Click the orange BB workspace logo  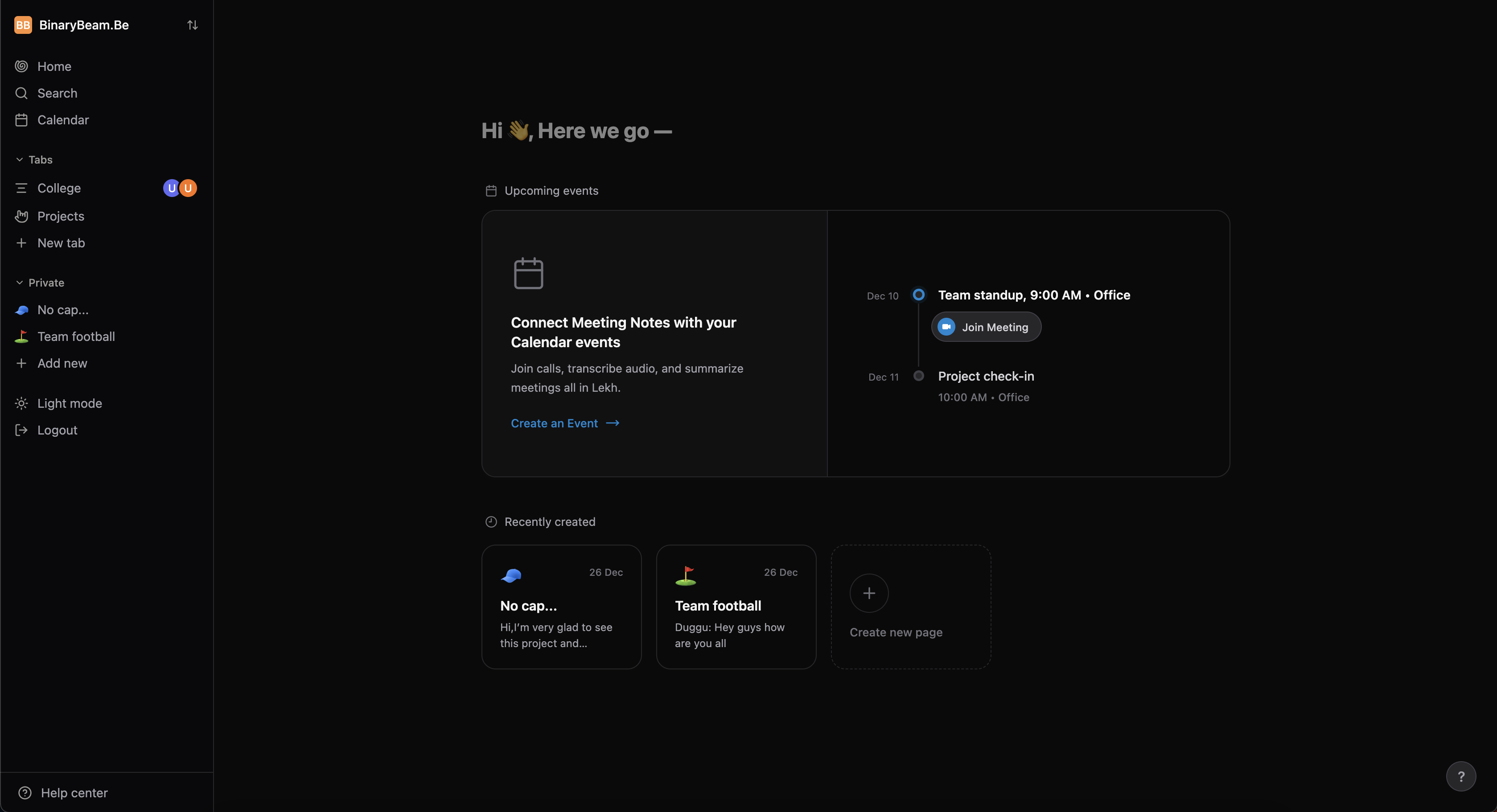[23, 25]
